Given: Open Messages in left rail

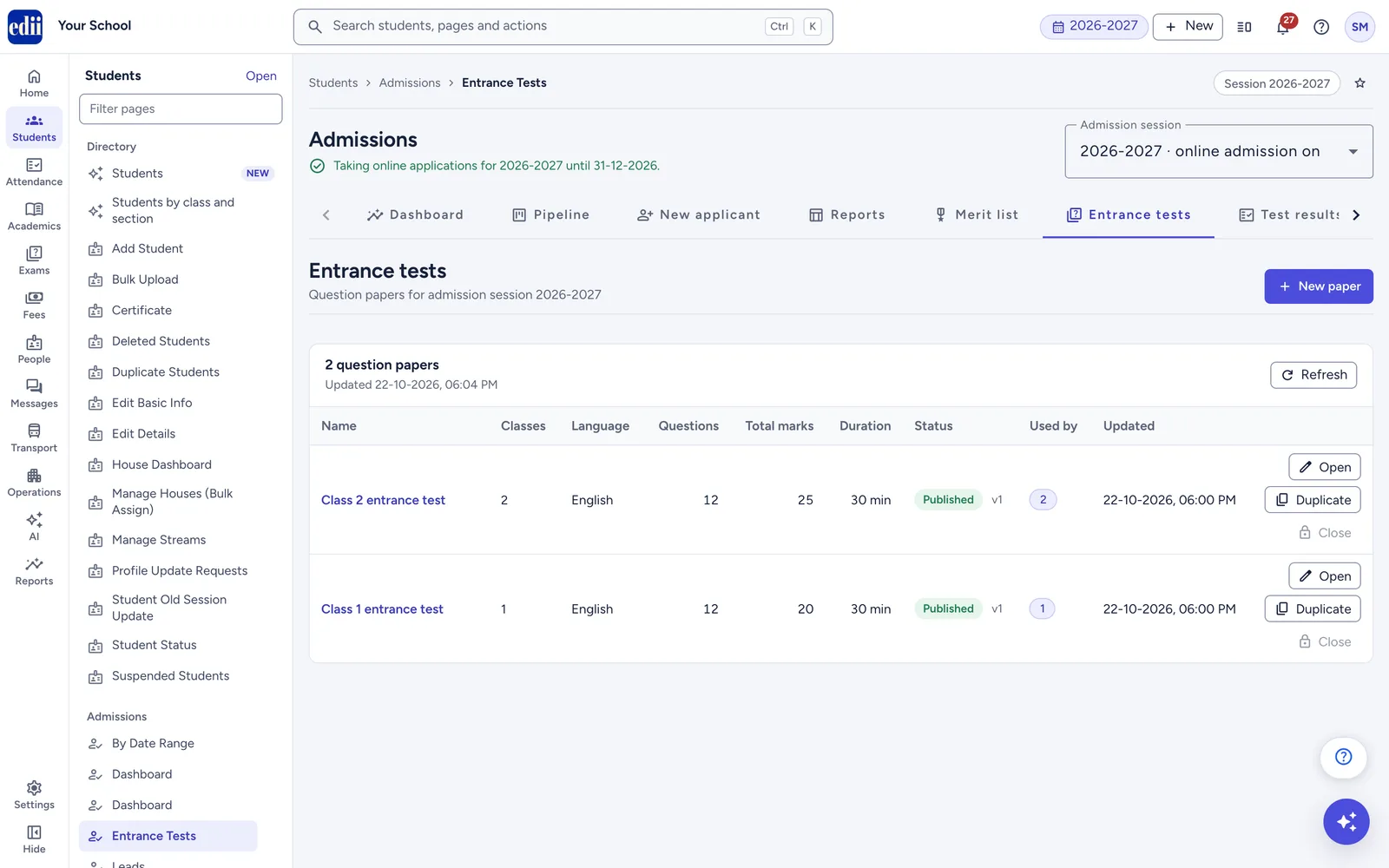Looking at the screenshot, I should pos(34,393).
